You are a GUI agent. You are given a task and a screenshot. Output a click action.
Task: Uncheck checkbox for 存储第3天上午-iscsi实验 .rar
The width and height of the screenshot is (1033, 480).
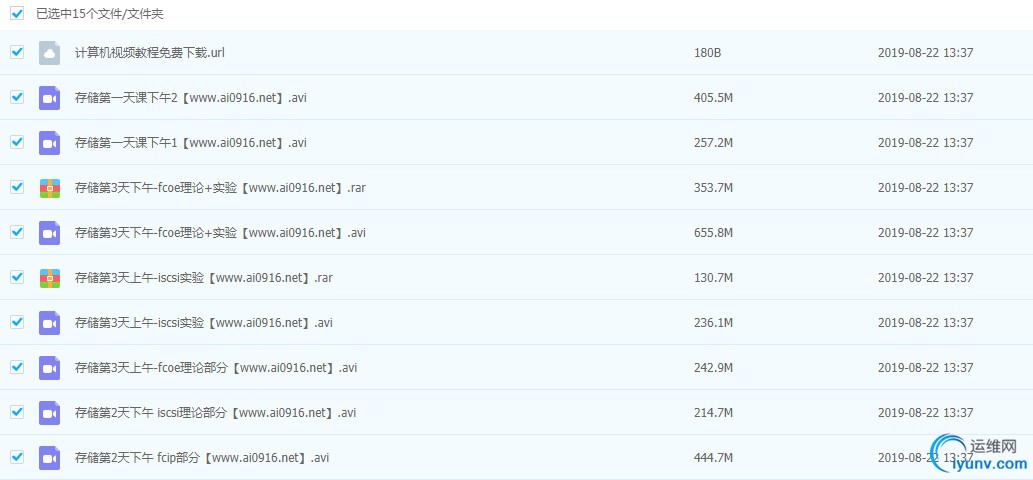pyautogui.click(x=17, y=277)
